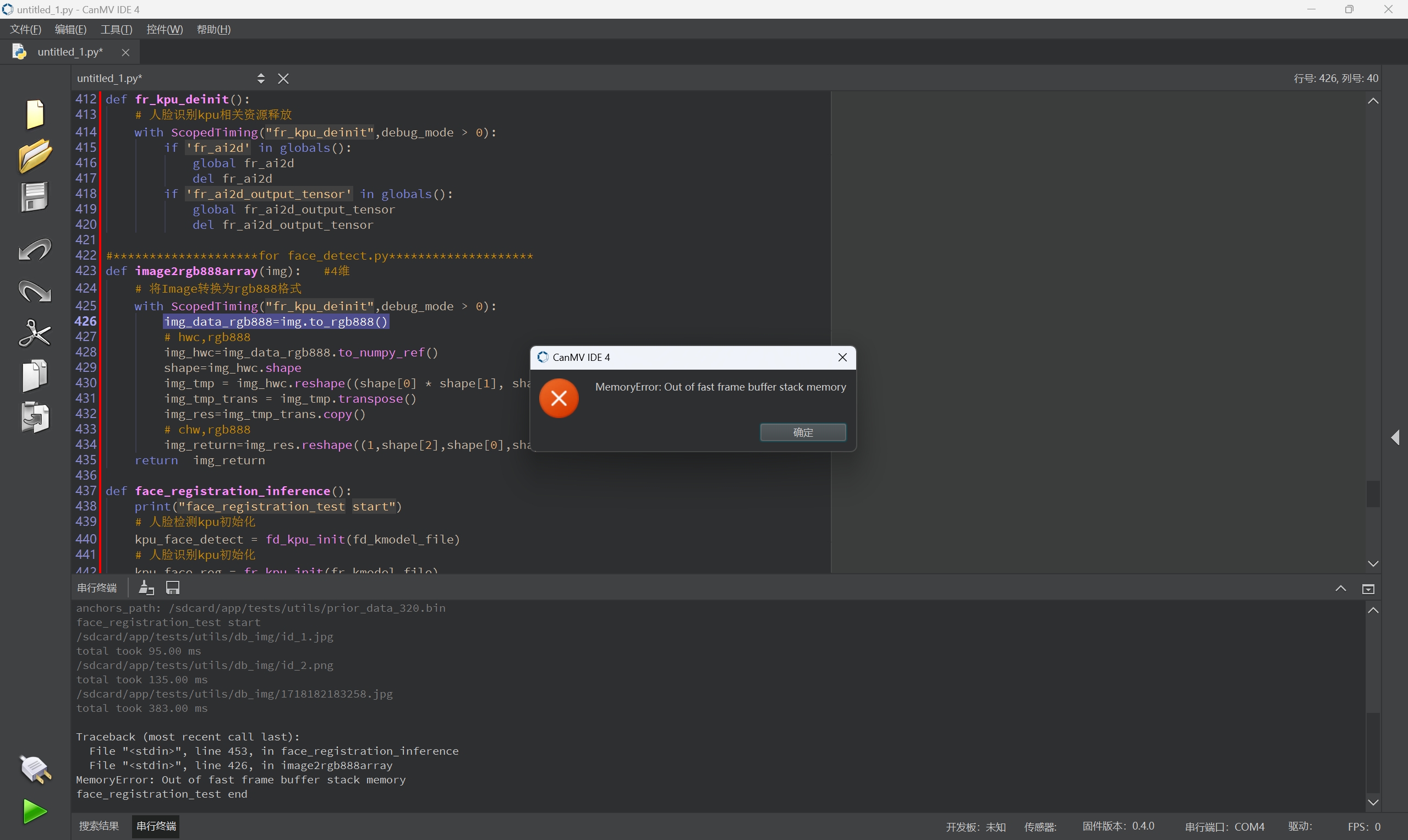Screen dimensions: 1408x840
Task: Click the 传感器 status entry
Action: pos(1040,826)
